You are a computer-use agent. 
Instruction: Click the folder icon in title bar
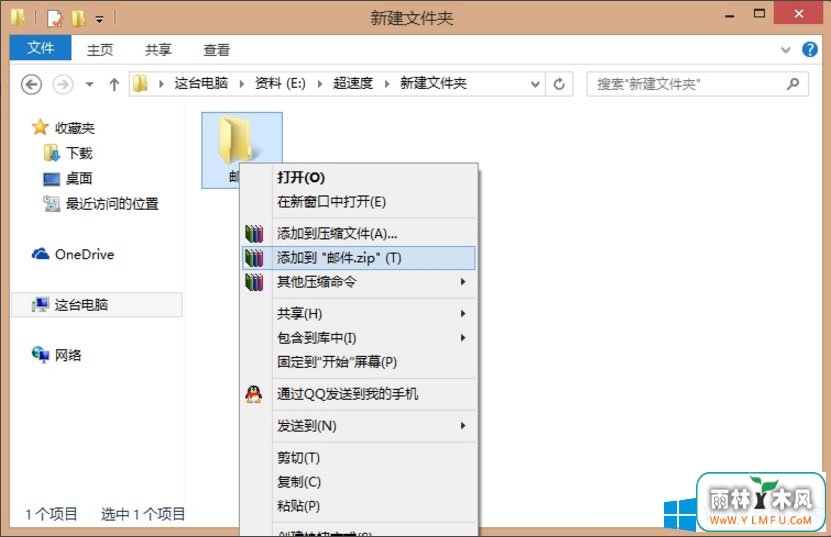pyautogui.click(x=17, y=17)
